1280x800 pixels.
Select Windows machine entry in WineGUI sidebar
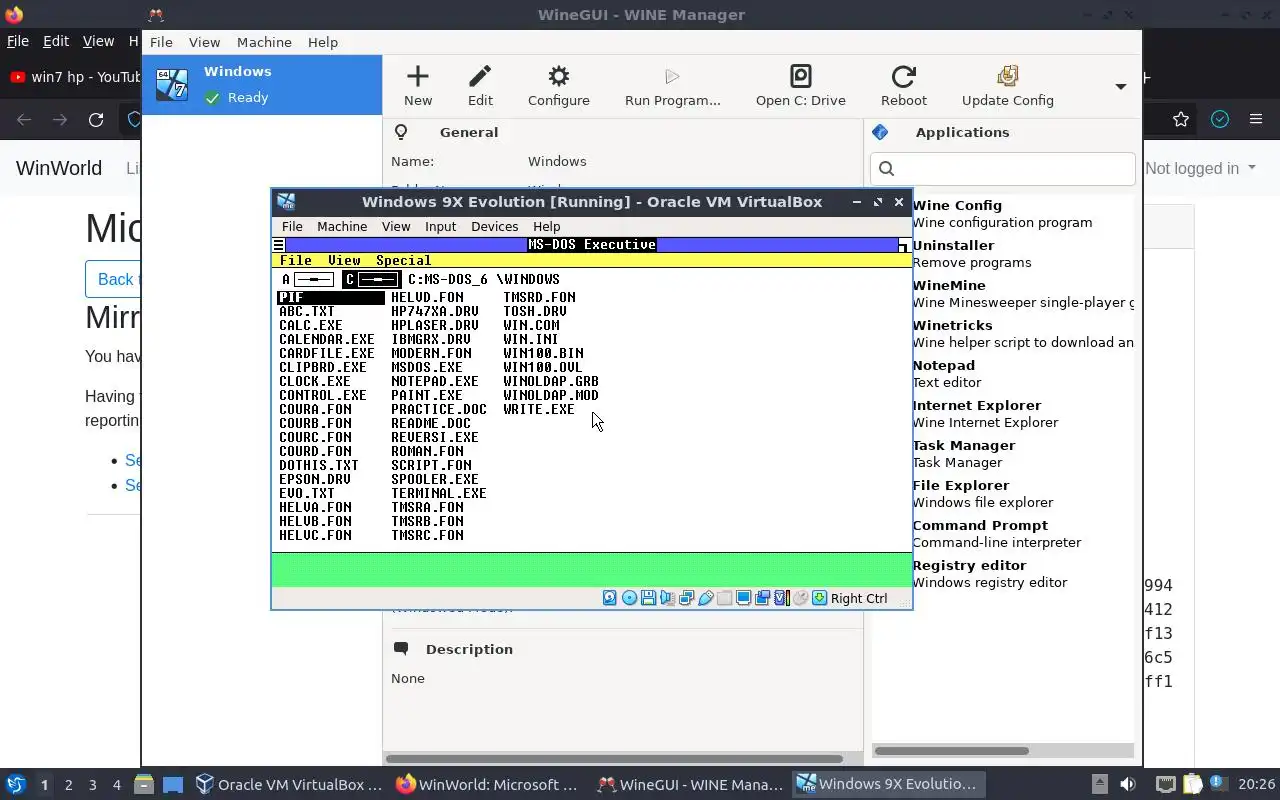[x=262, y=84]
